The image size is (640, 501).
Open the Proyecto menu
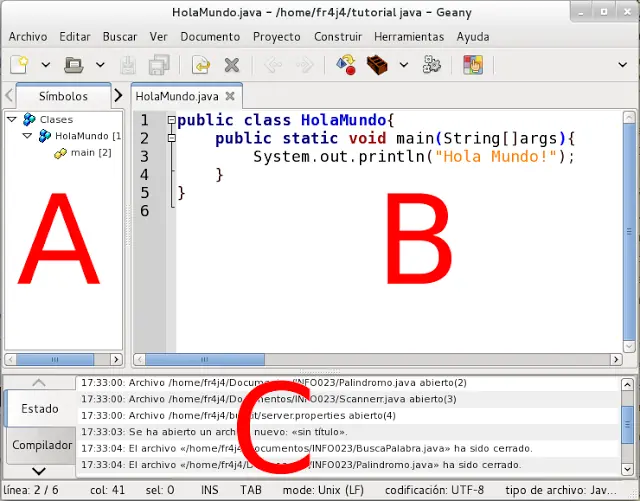click(277, 37)
